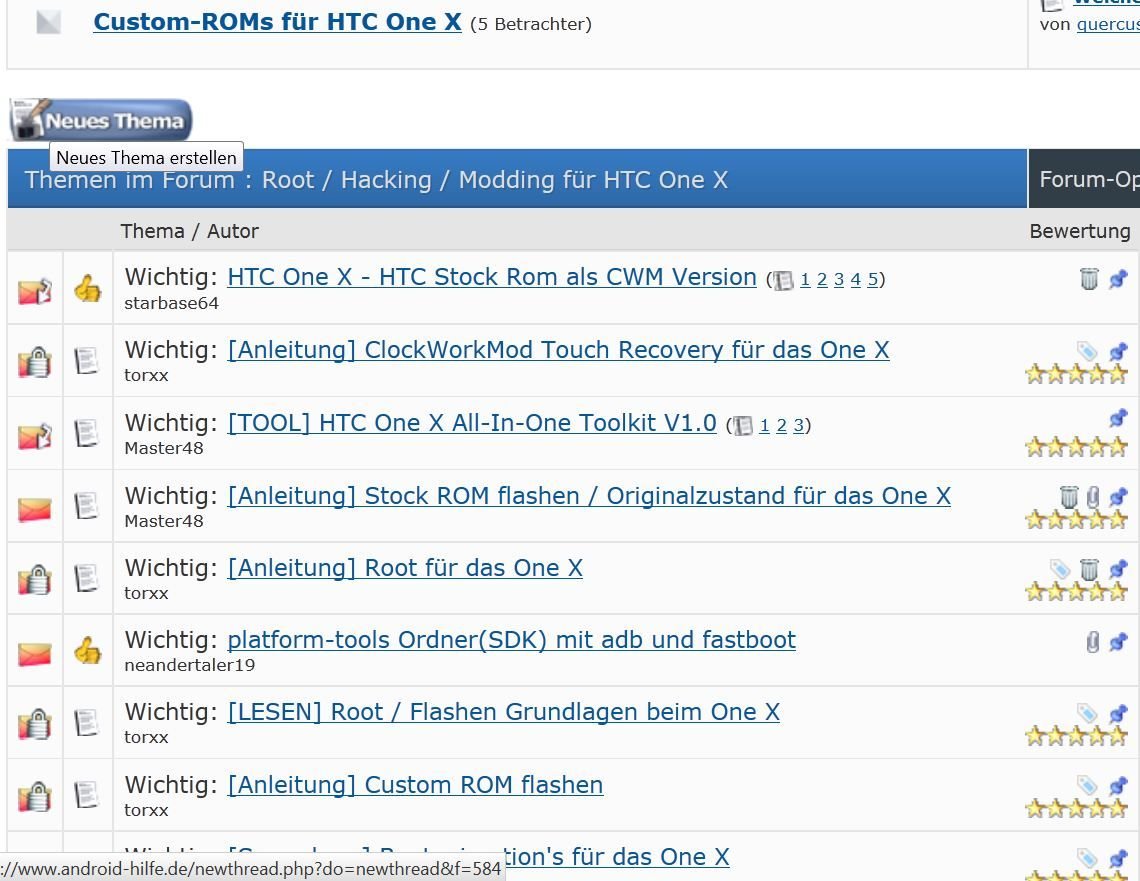Open Root für das One X thread
The height and width of the screenshot is (881, 1140).
coord(405,568)
